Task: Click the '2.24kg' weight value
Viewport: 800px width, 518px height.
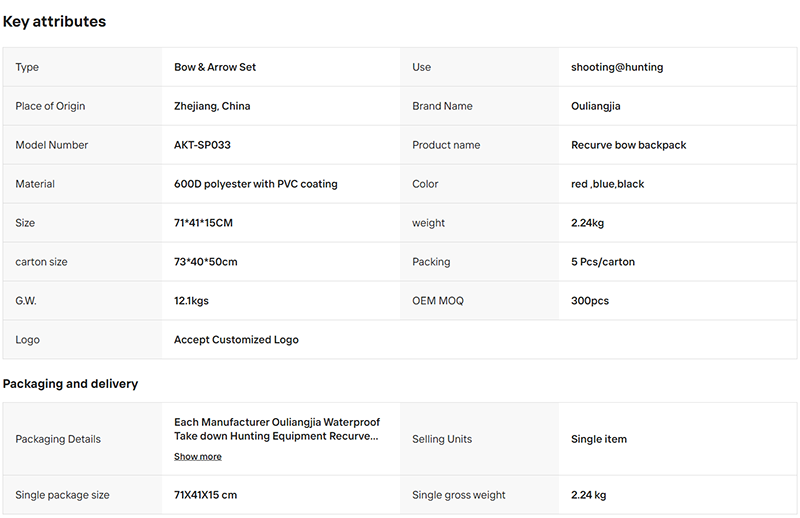Action: pos(587,223)
